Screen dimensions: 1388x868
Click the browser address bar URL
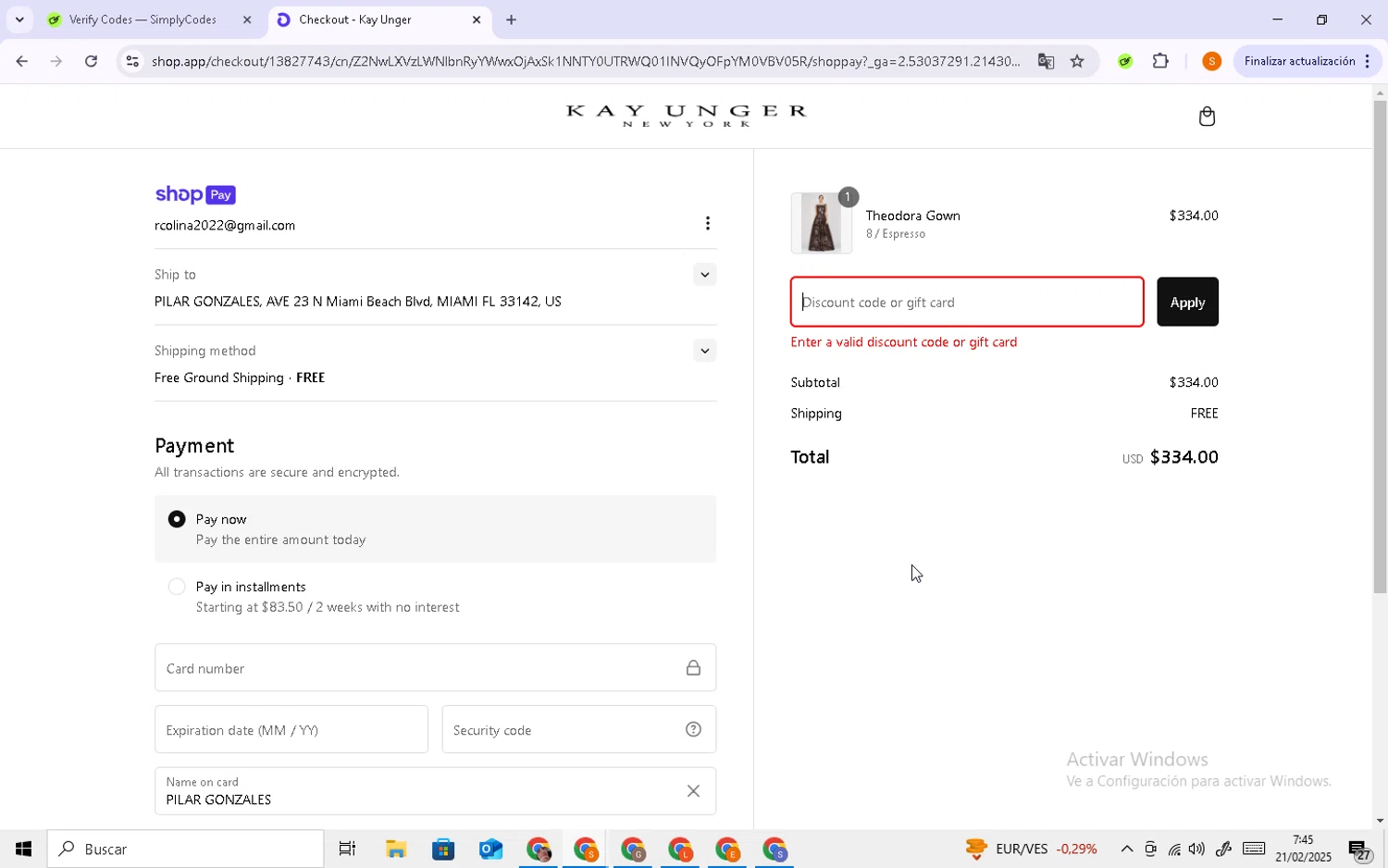pos(586,61)
